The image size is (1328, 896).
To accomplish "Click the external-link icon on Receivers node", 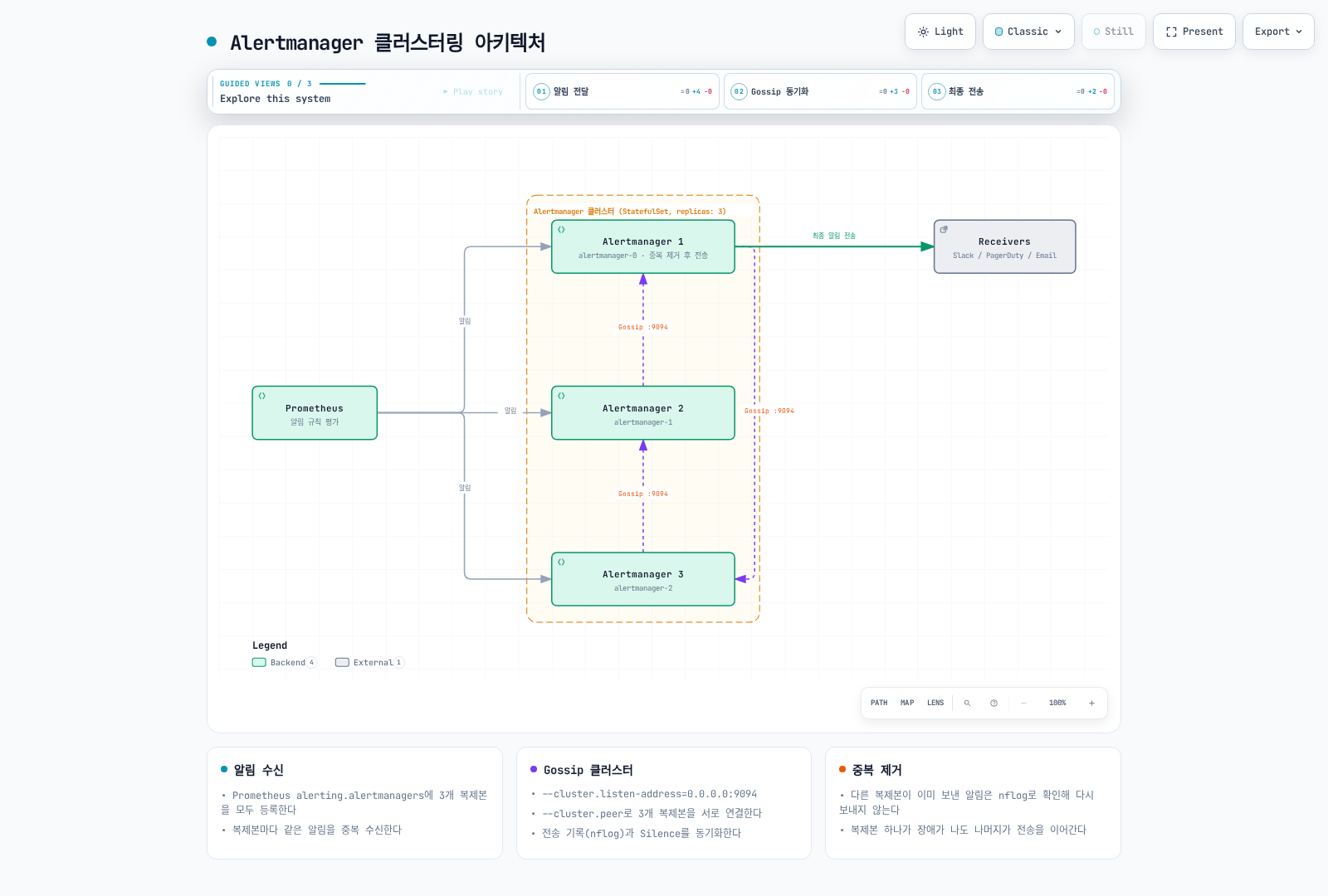I will coord(944,230).
